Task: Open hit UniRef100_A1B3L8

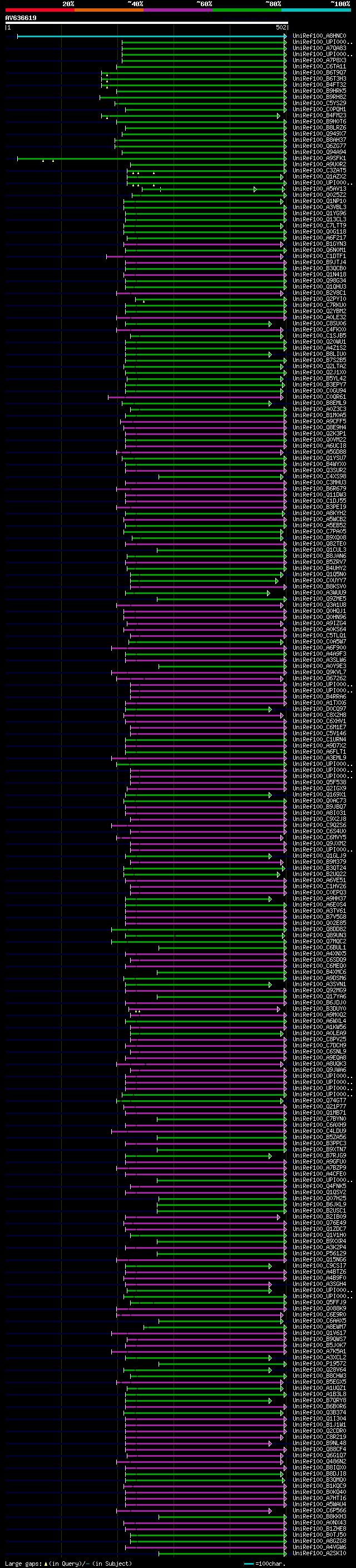Action: point(319,1394)
